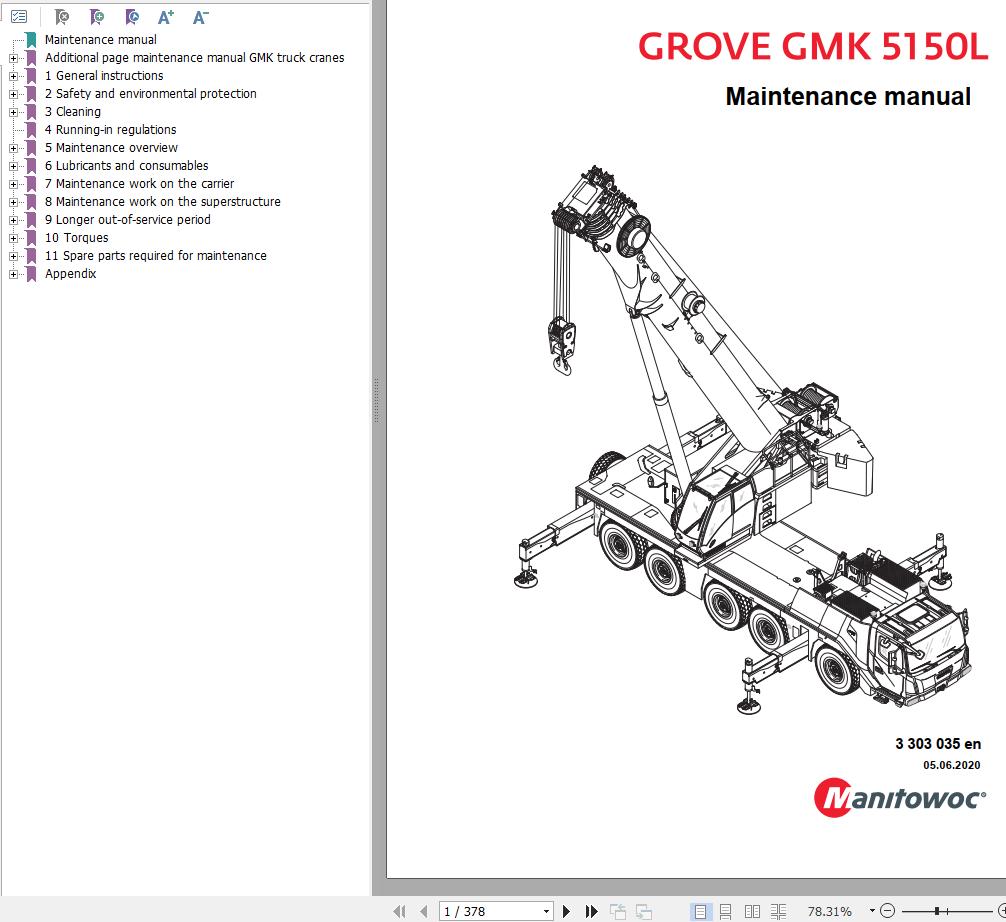Viewport: 1006px width, 922px height.
Task: Toggle continuous scrolling page layout
Action: tap(725, 910)
